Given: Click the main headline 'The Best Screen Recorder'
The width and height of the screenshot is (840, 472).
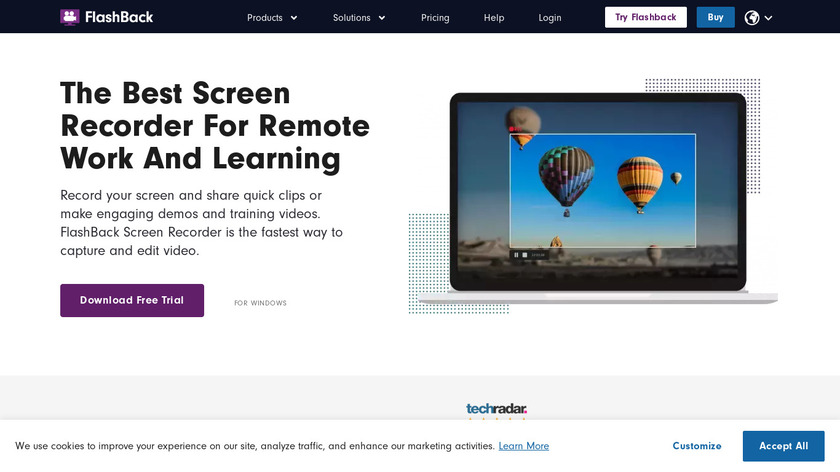Looking at the screenshot, I should [215, 126].
